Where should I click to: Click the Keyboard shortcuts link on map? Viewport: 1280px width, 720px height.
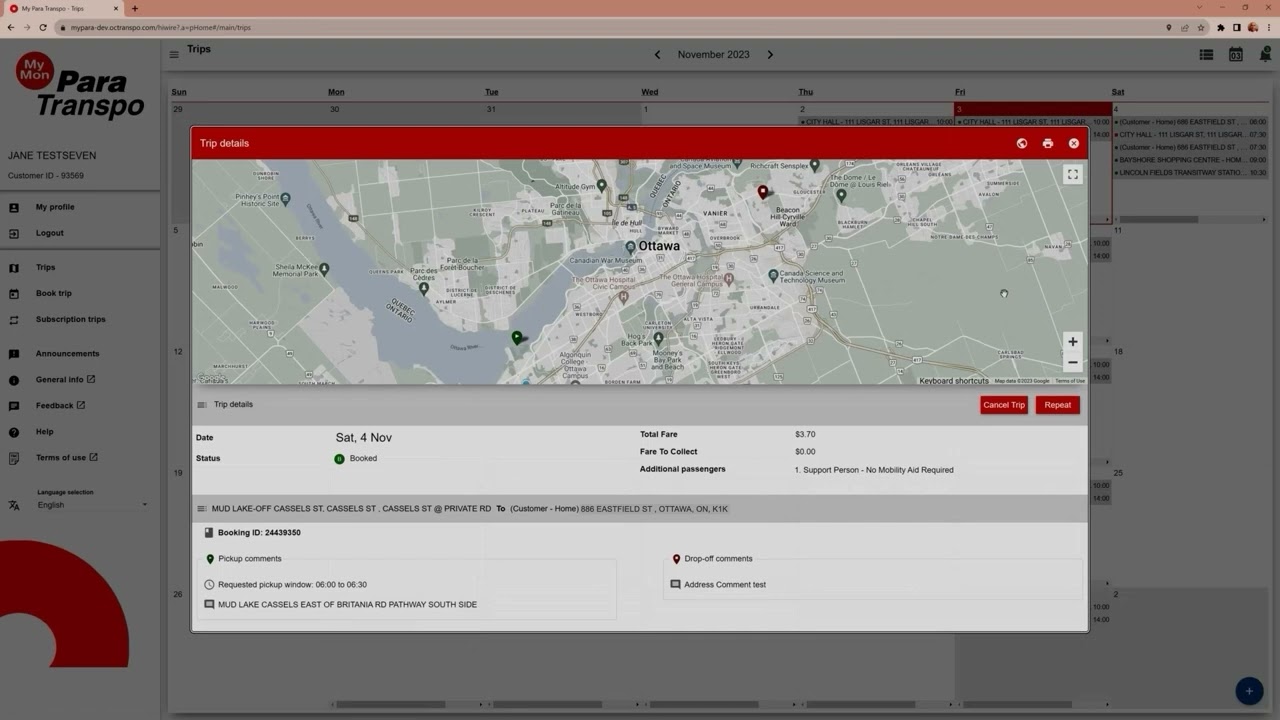[954, 381]
